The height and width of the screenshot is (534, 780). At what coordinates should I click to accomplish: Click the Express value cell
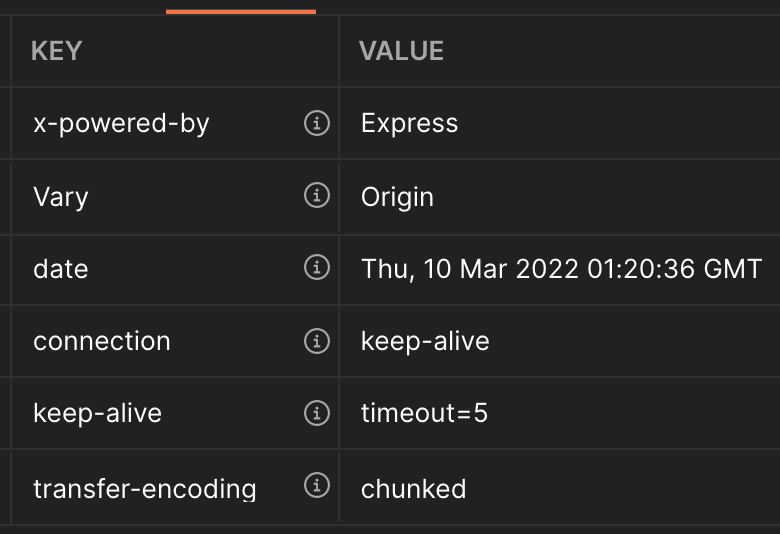(560, 123)
